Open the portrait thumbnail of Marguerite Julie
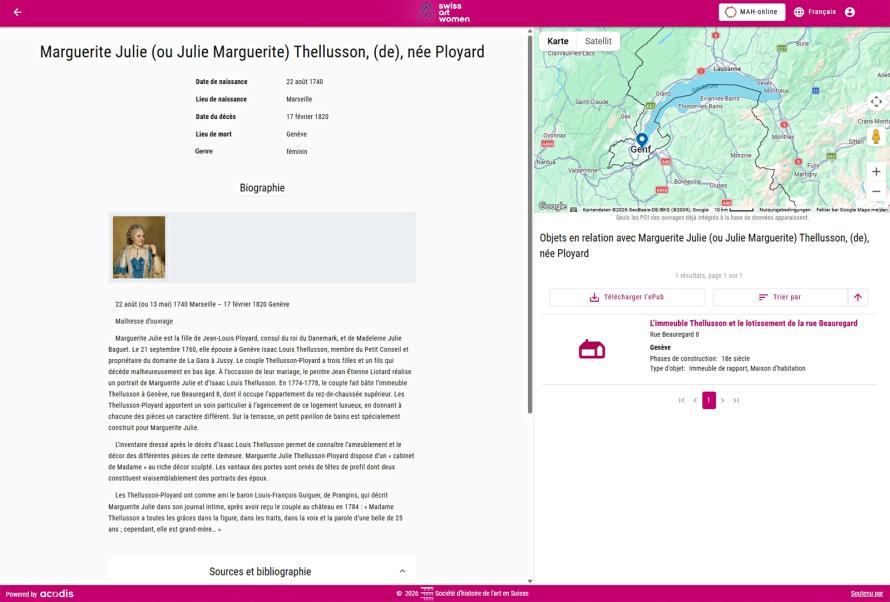890x602 pixels. 139,247
